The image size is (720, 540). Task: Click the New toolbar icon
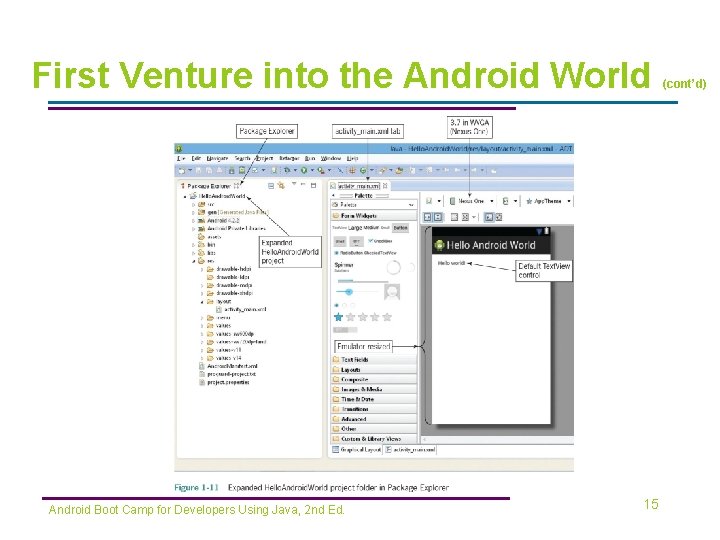pos(182,170)
